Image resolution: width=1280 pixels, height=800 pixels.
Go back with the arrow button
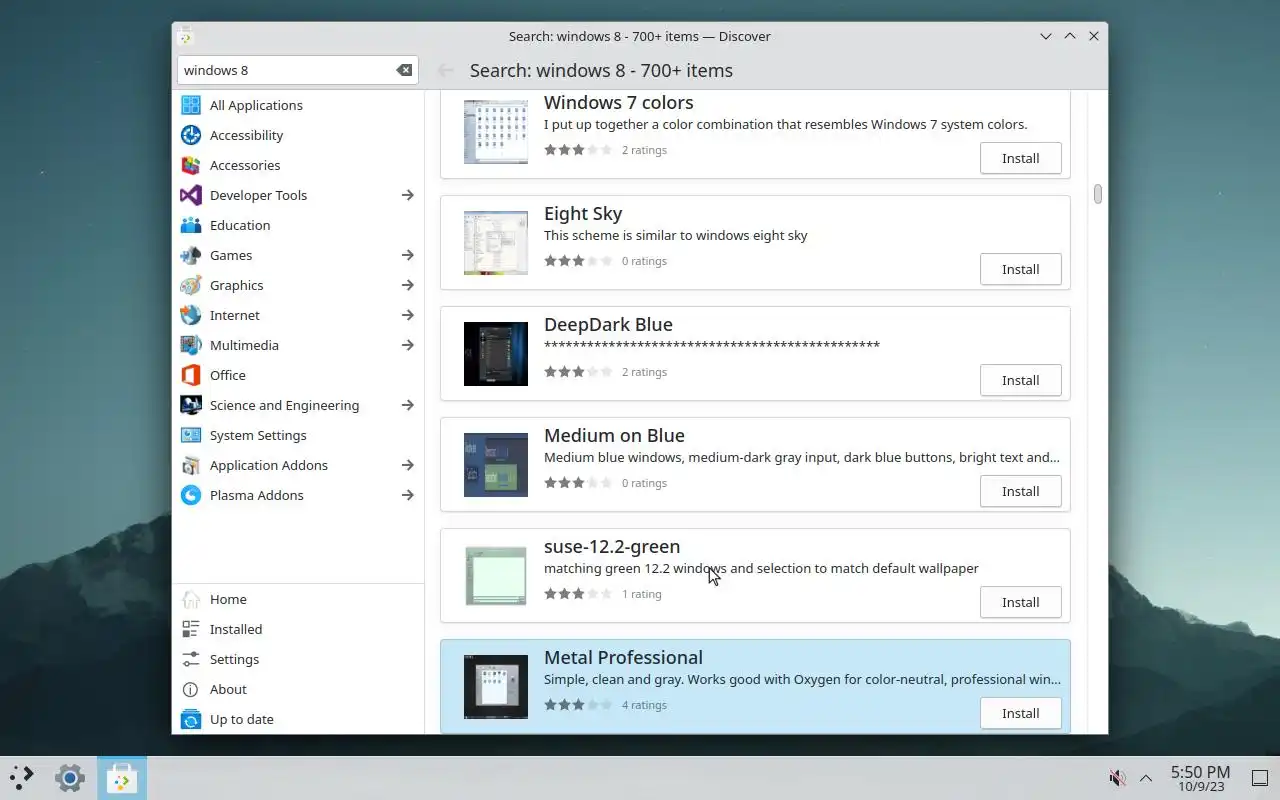coord(446,70)
